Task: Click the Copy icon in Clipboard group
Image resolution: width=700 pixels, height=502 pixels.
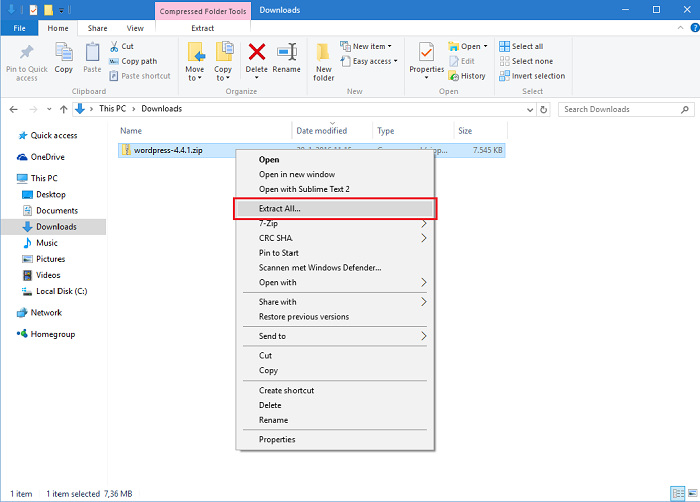Action: (x=63, y=53)
